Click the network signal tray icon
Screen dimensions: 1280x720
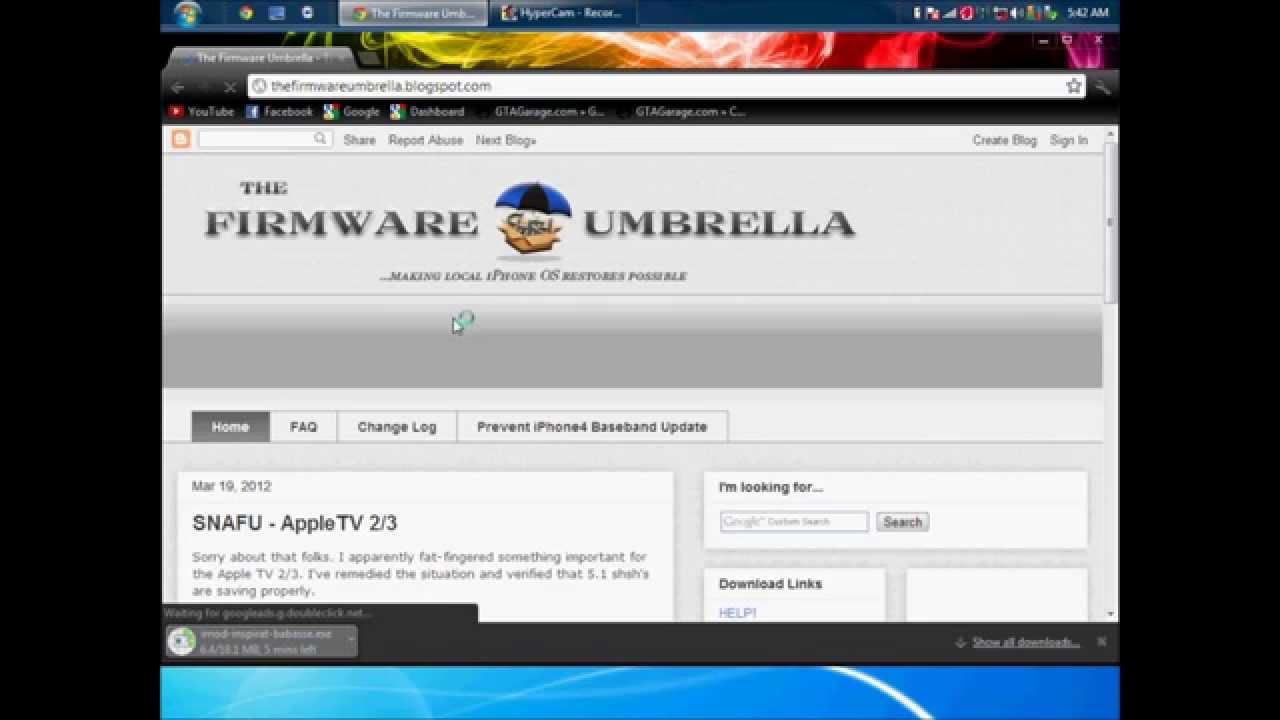950,13
